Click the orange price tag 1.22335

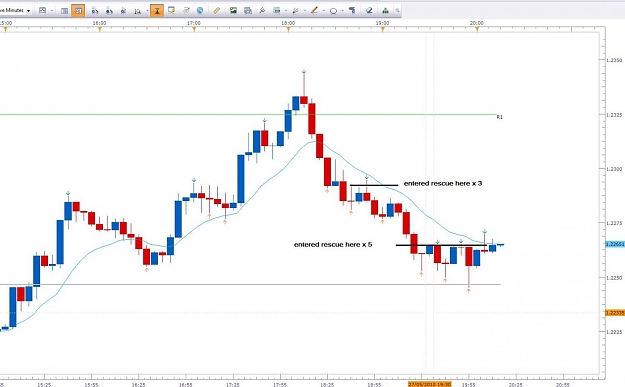point(615,312)
